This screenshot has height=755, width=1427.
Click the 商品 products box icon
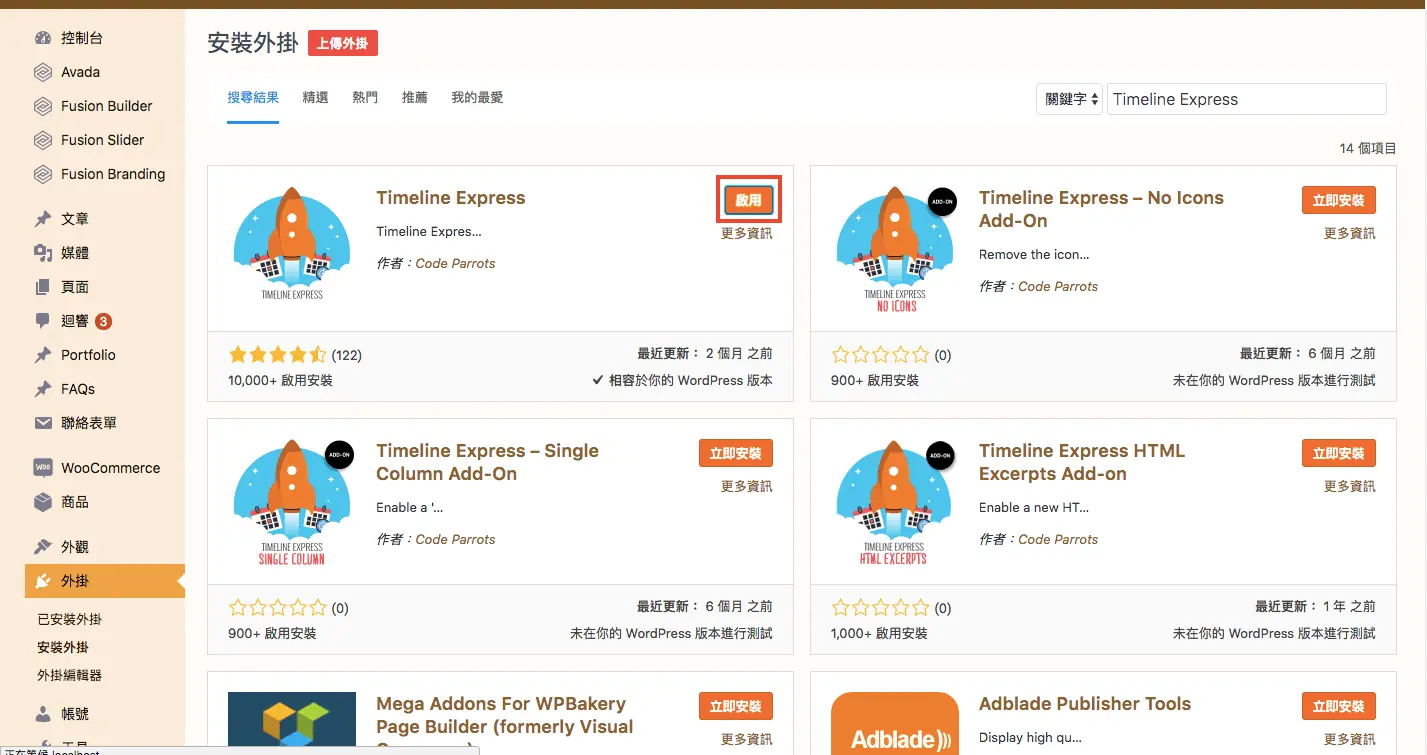pos(43,502)
